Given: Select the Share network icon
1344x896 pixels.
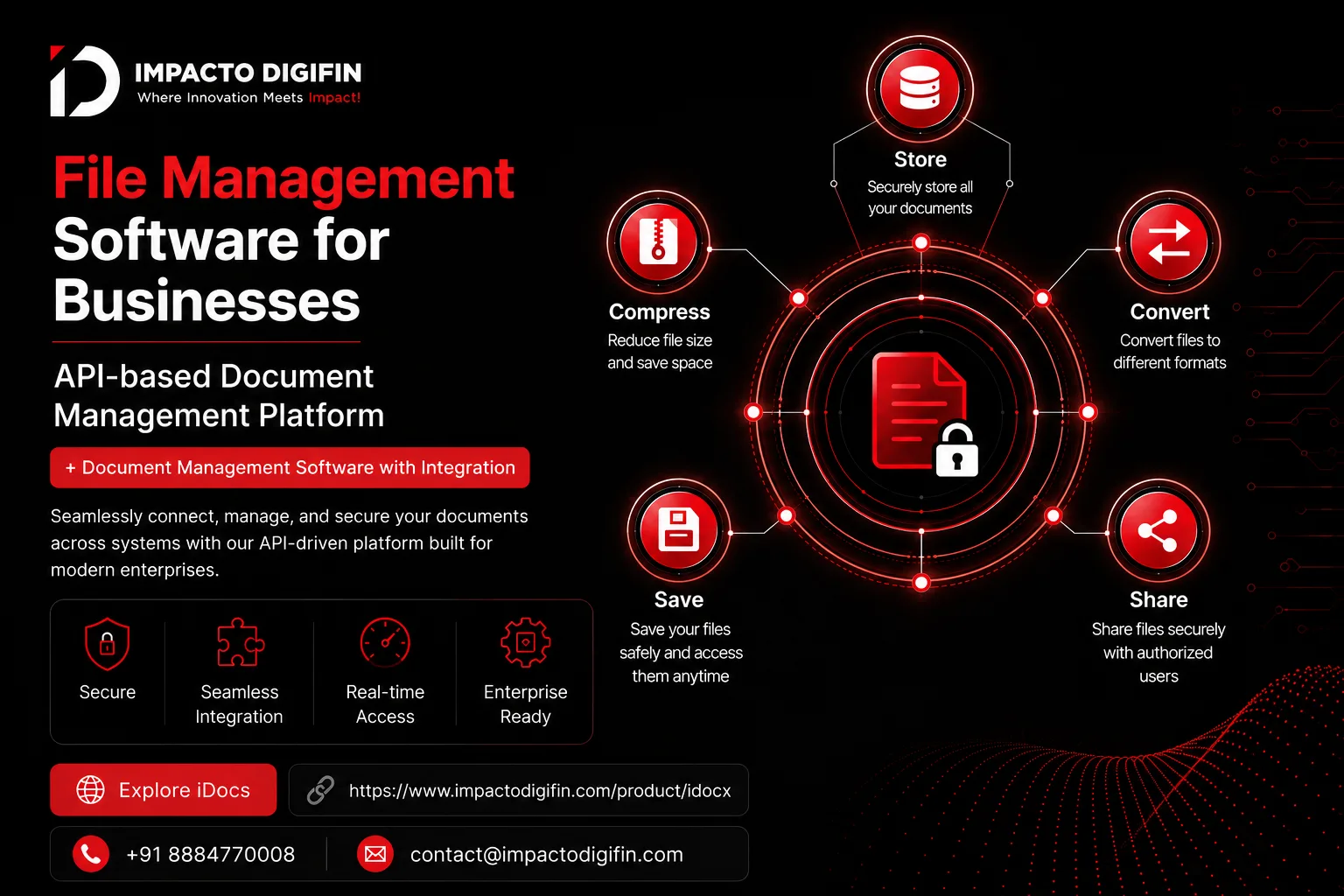Looking at the screenshot, I should tap(1158, 530).
